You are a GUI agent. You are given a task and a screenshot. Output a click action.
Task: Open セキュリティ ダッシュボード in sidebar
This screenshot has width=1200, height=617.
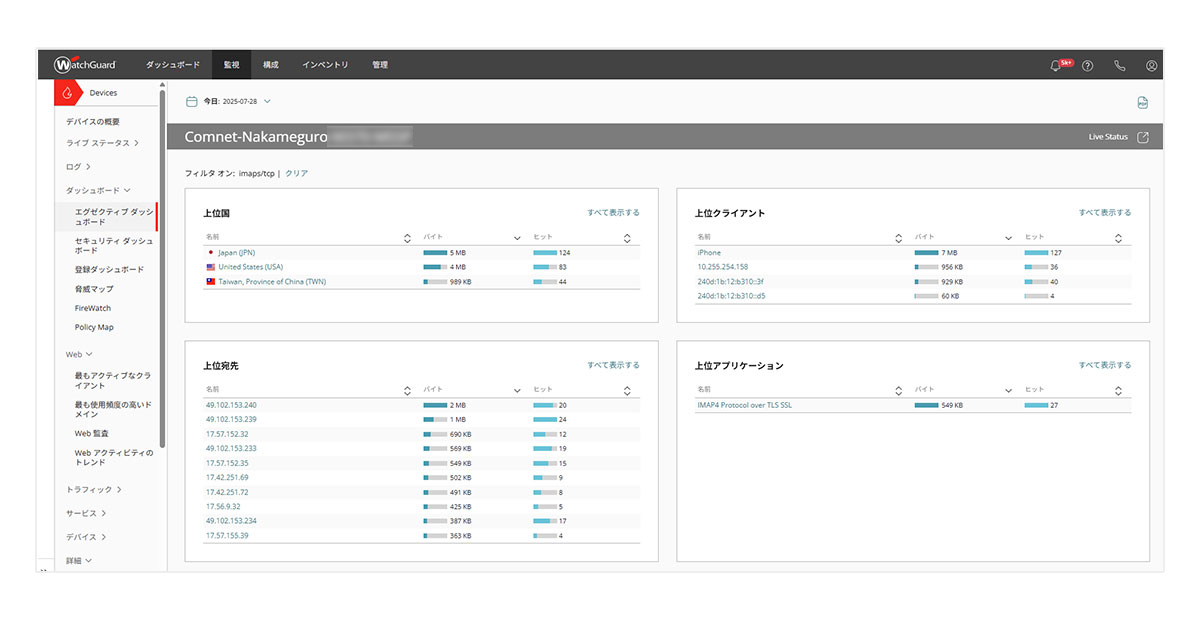pos(114,246)
